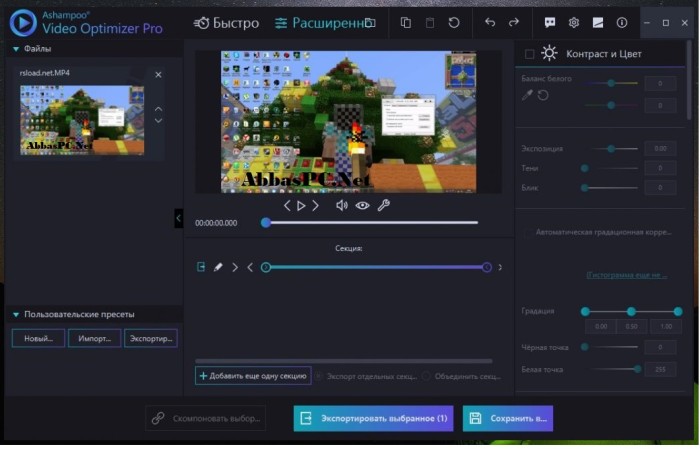
Task: Click the Градация 0.50 value field
Action: 632,327
